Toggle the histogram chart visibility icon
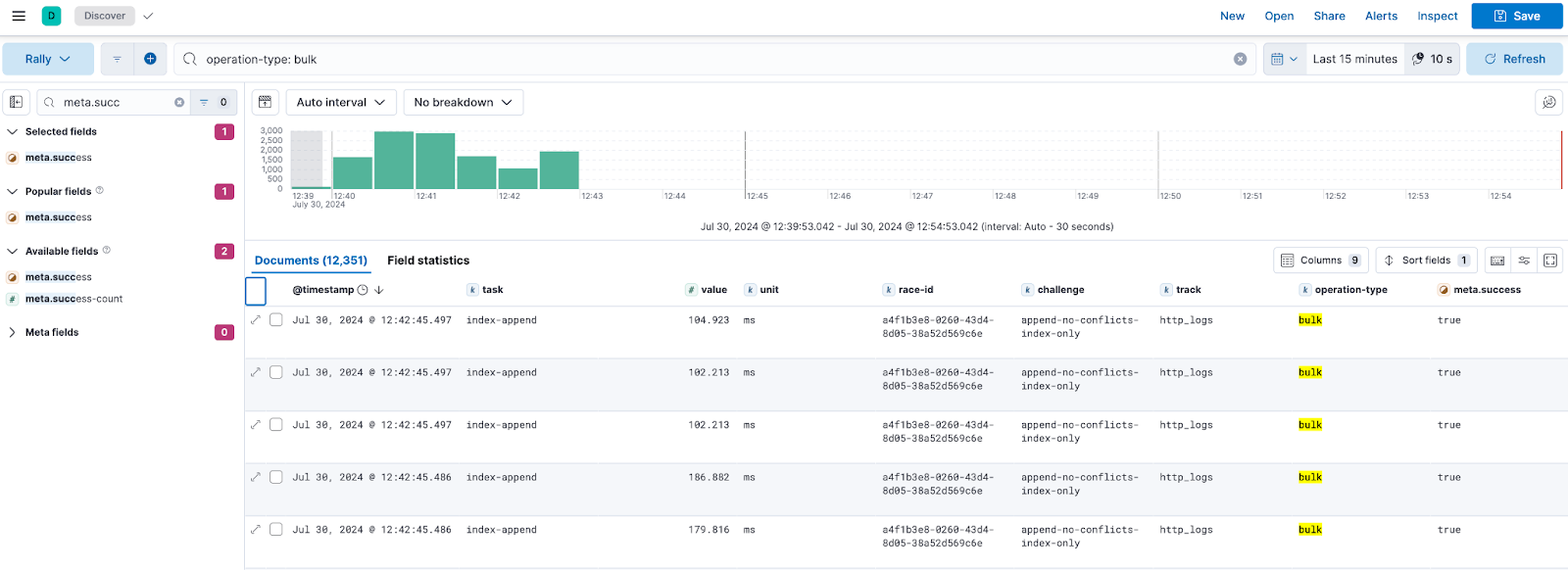Image resolution: width=1568 pixels, height=570 pixels. [265, 102]
